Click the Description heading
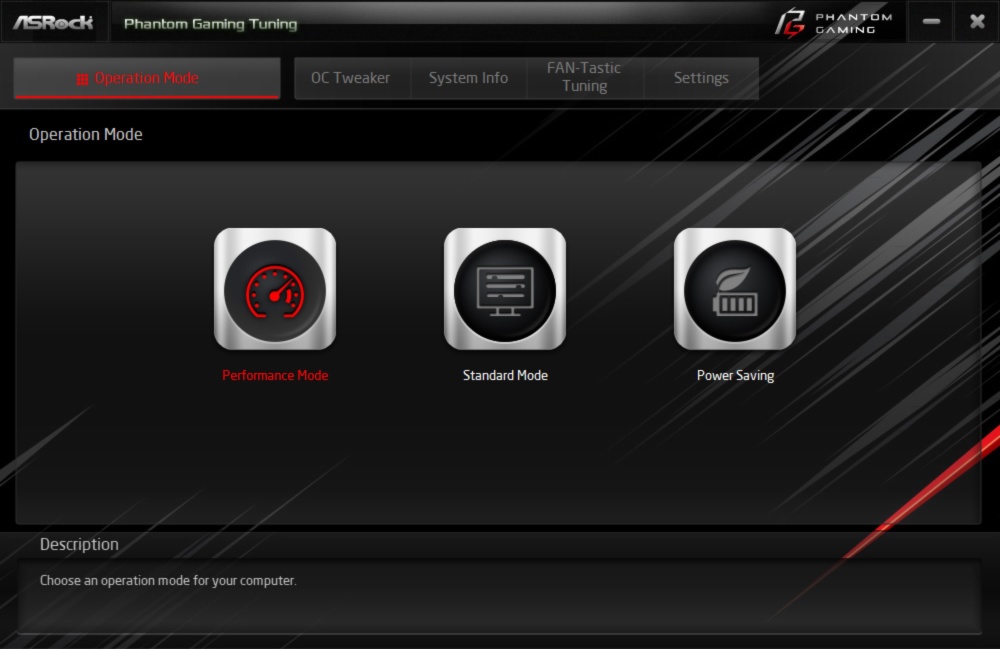The image size is (1000, 649). pos(79,544)
